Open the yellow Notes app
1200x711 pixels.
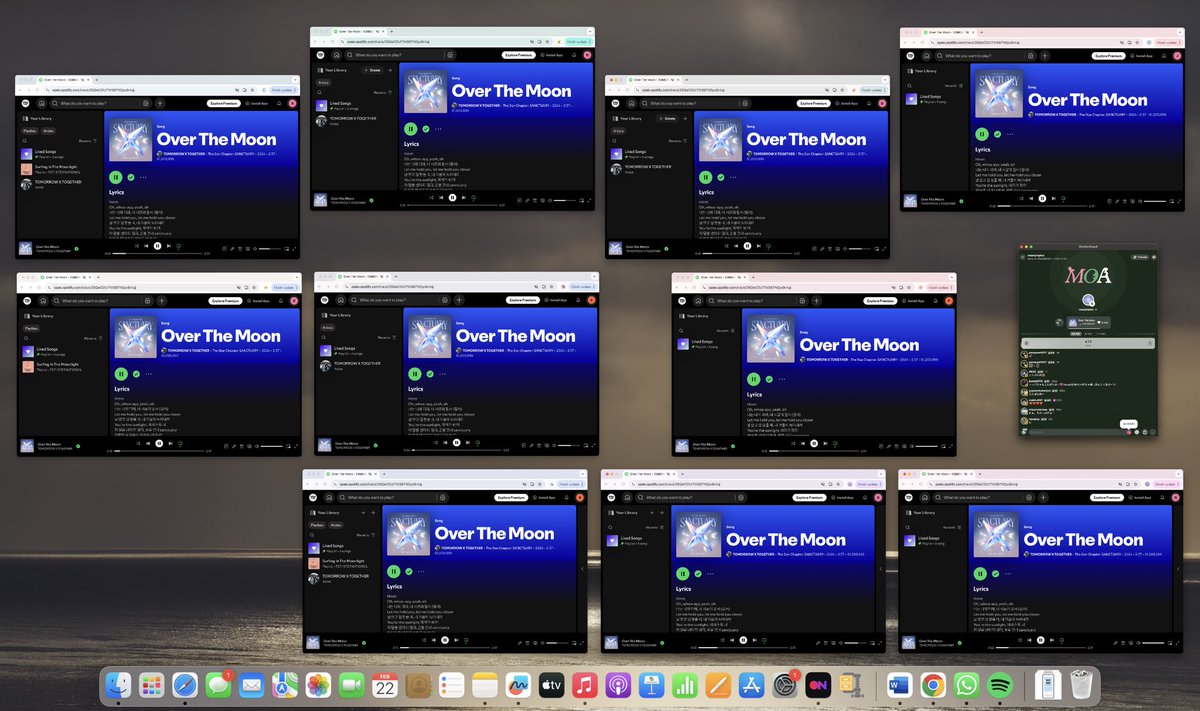pyautogui.click(x=484, y=685)
